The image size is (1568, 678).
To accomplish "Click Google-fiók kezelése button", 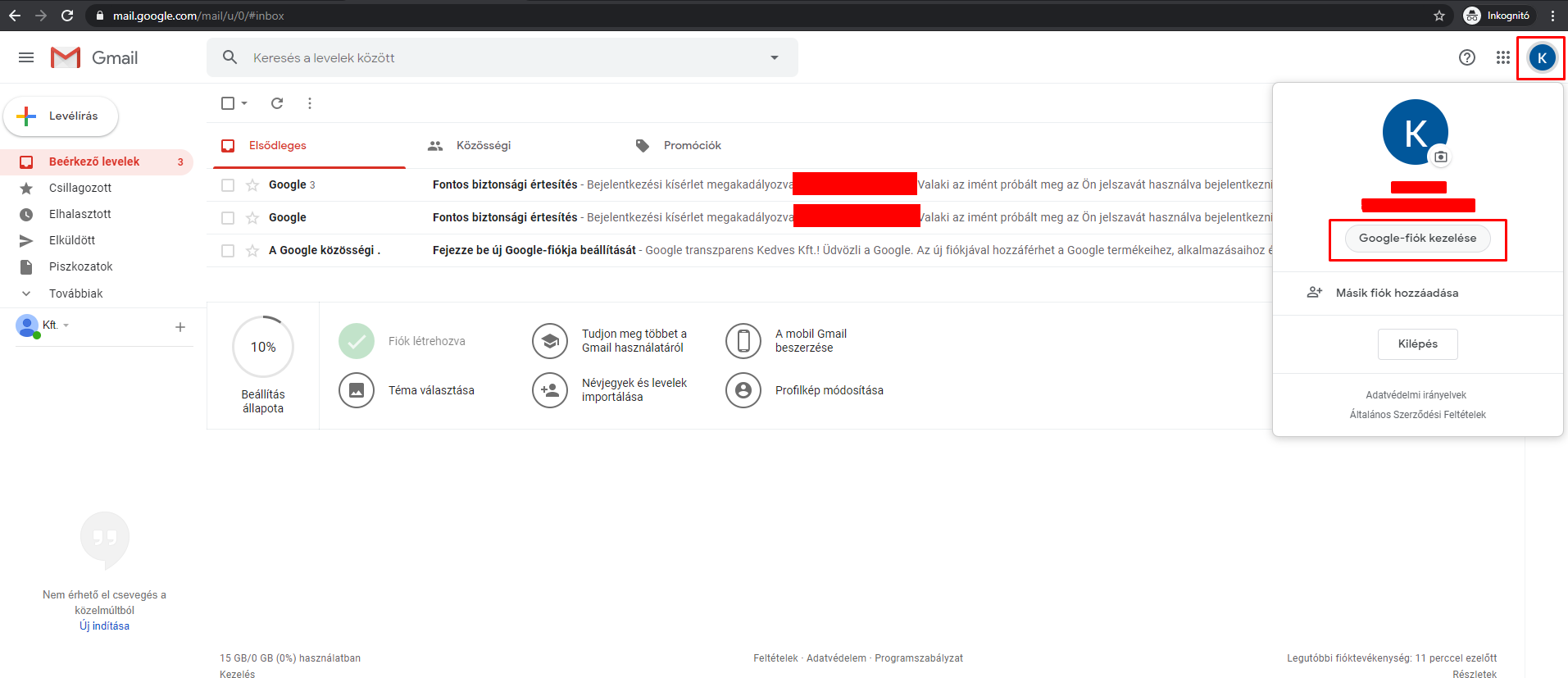I will [x=1418, y=239].
